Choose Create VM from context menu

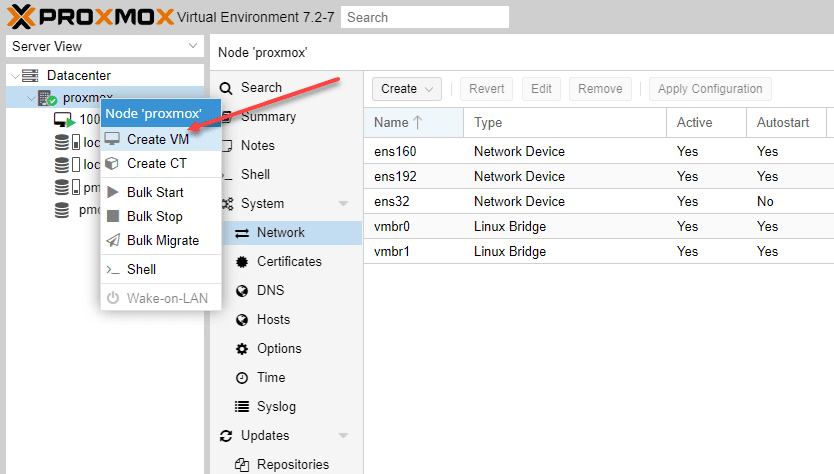(x=157, y=139)
